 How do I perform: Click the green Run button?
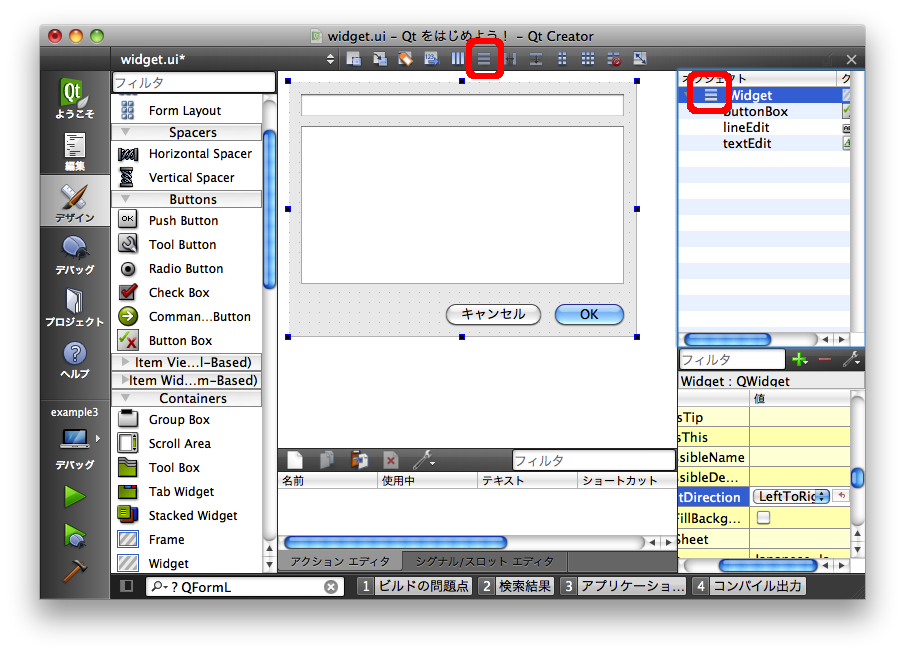[75, 496]
